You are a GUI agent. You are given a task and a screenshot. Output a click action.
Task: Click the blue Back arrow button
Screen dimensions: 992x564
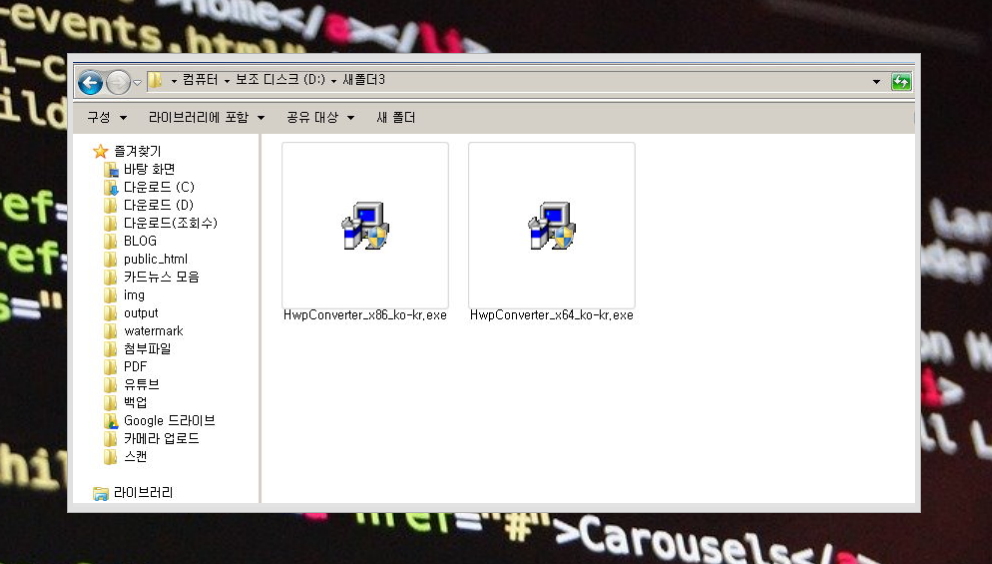coord(90,82)
